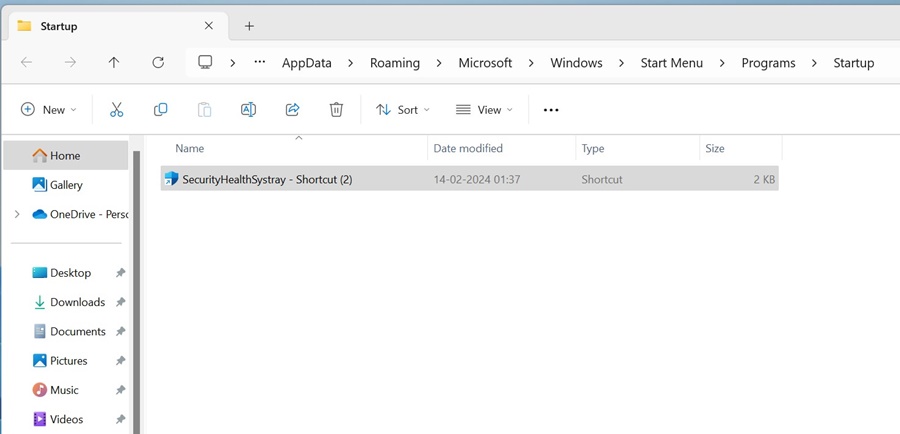Image resolution: width=900 pixels, height=434 pixels.
Task: Refresh the Startup folder view
Action: (158, 63)
